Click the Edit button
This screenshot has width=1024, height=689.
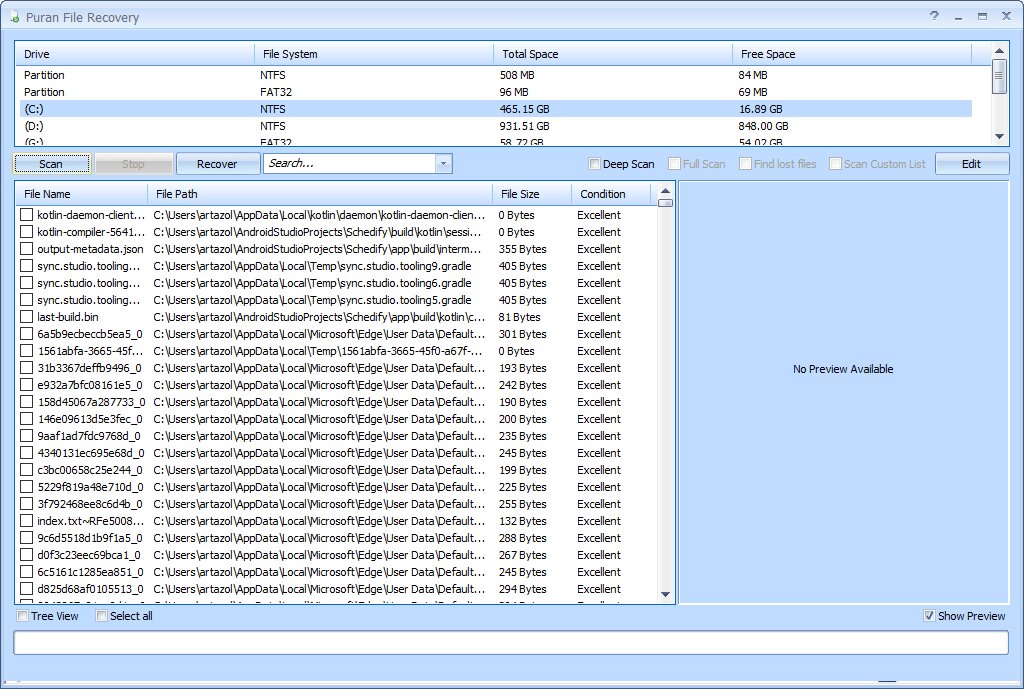[971, 164]
